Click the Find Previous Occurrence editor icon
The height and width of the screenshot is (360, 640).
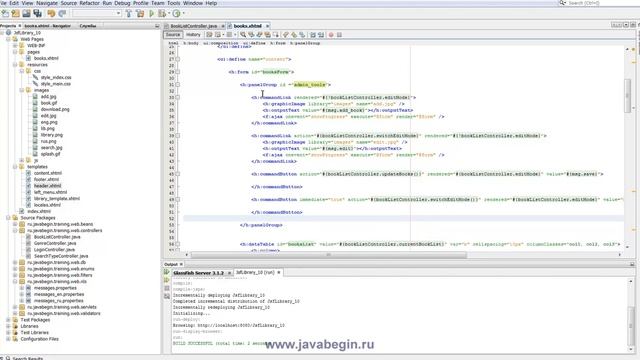tap(251, 35)
